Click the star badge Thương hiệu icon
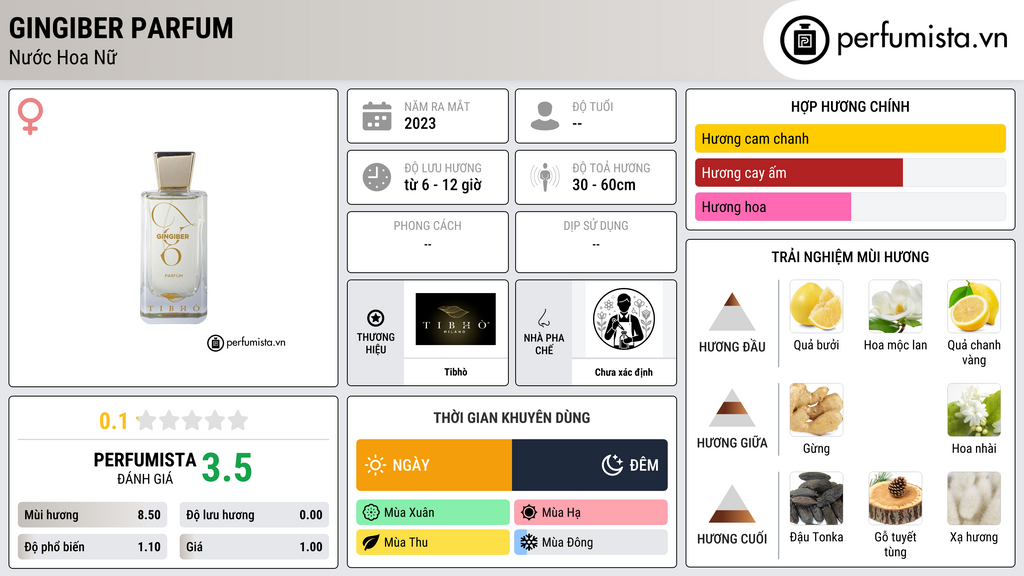 376,318
